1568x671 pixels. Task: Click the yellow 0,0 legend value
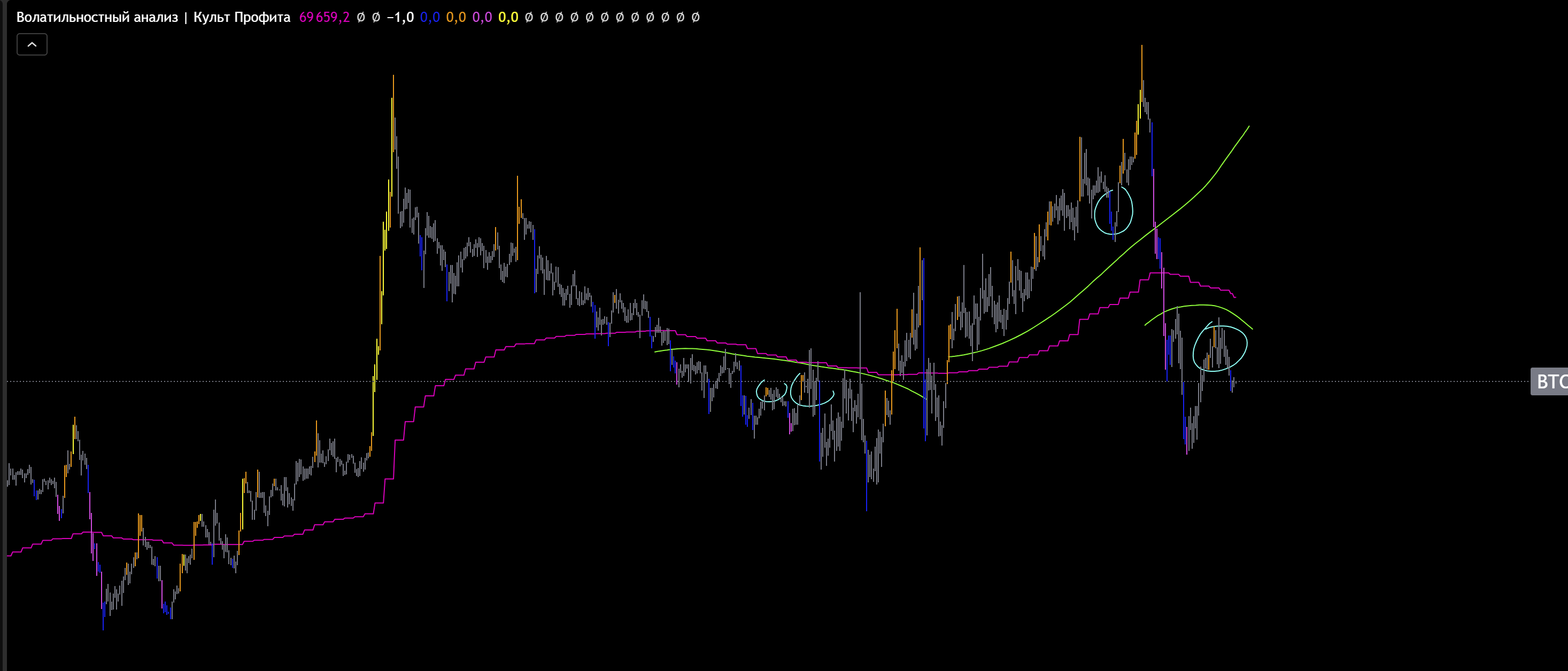(508, 17)
